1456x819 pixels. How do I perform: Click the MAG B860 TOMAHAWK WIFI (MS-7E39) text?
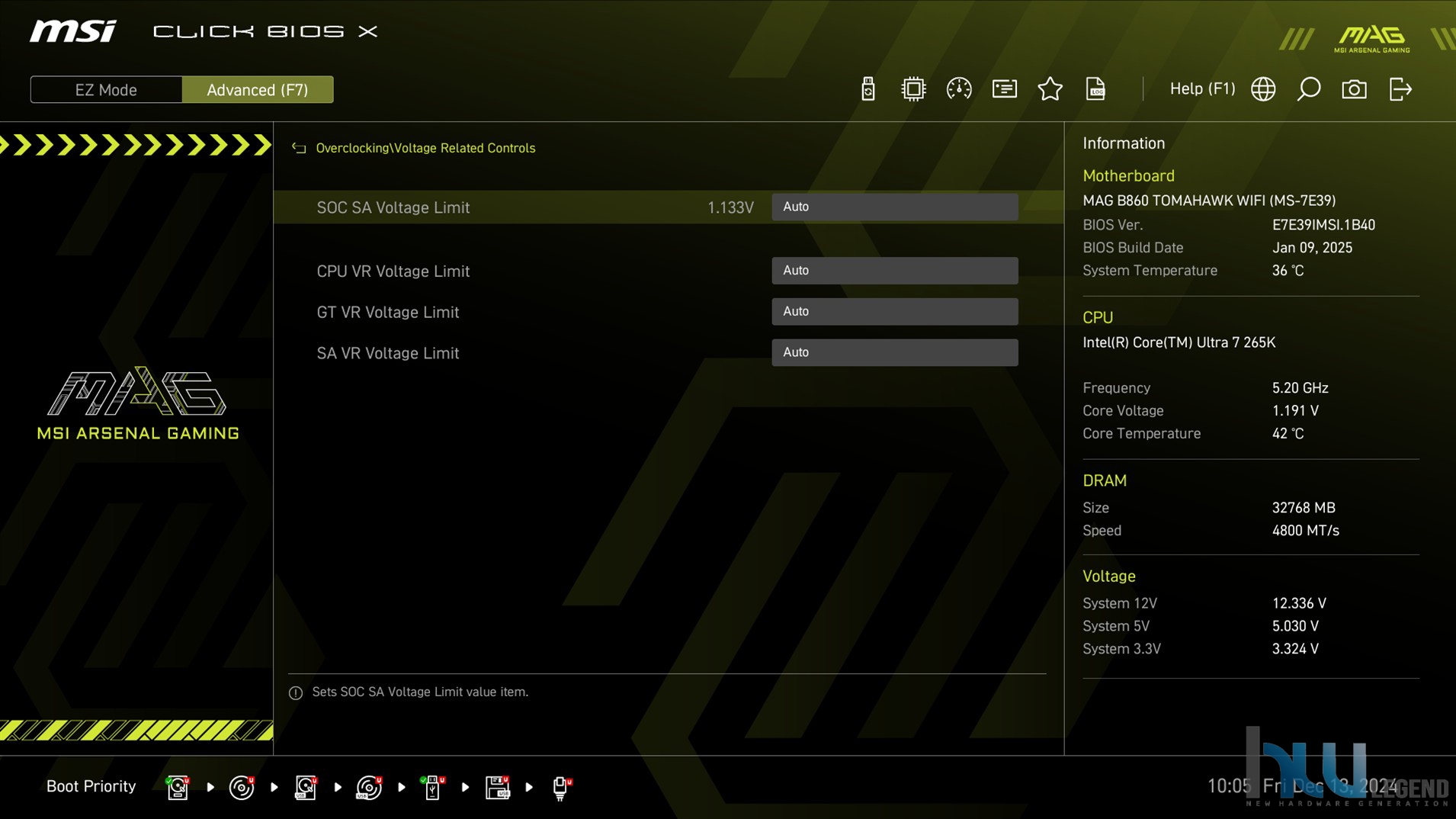pyautogui.click(x=1209, y=201)
